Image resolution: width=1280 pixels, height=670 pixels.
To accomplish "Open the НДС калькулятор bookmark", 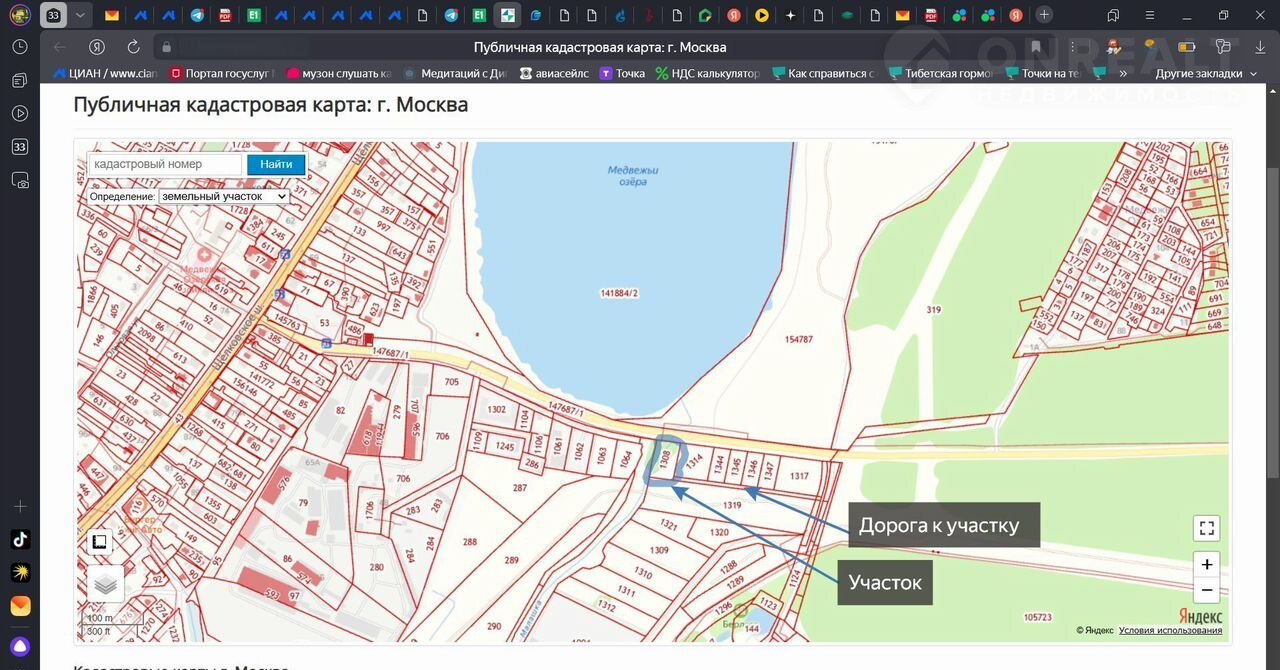I will tap(707, 73).
